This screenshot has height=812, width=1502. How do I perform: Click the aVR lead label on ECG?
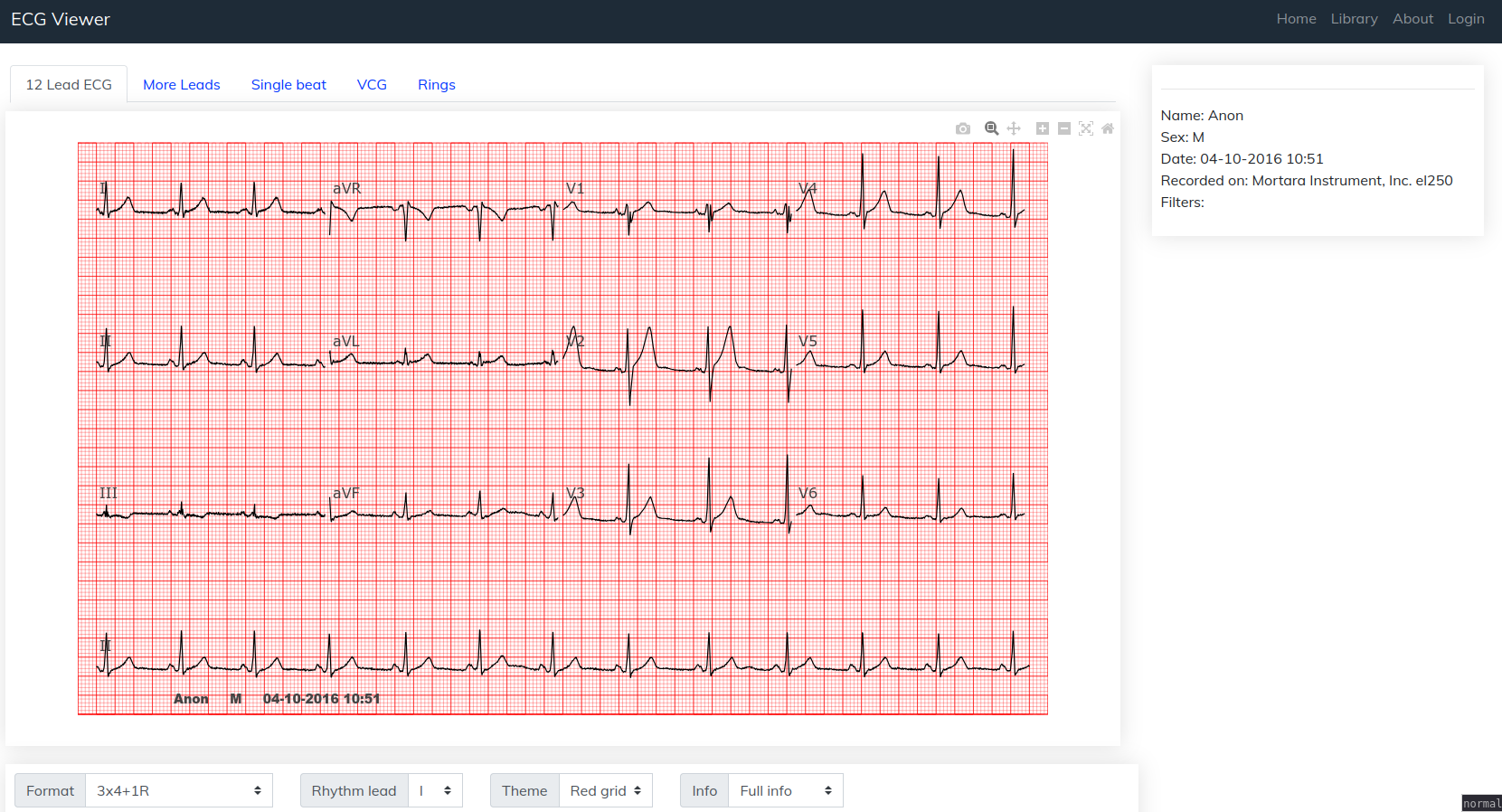click(x=347, y=188)
